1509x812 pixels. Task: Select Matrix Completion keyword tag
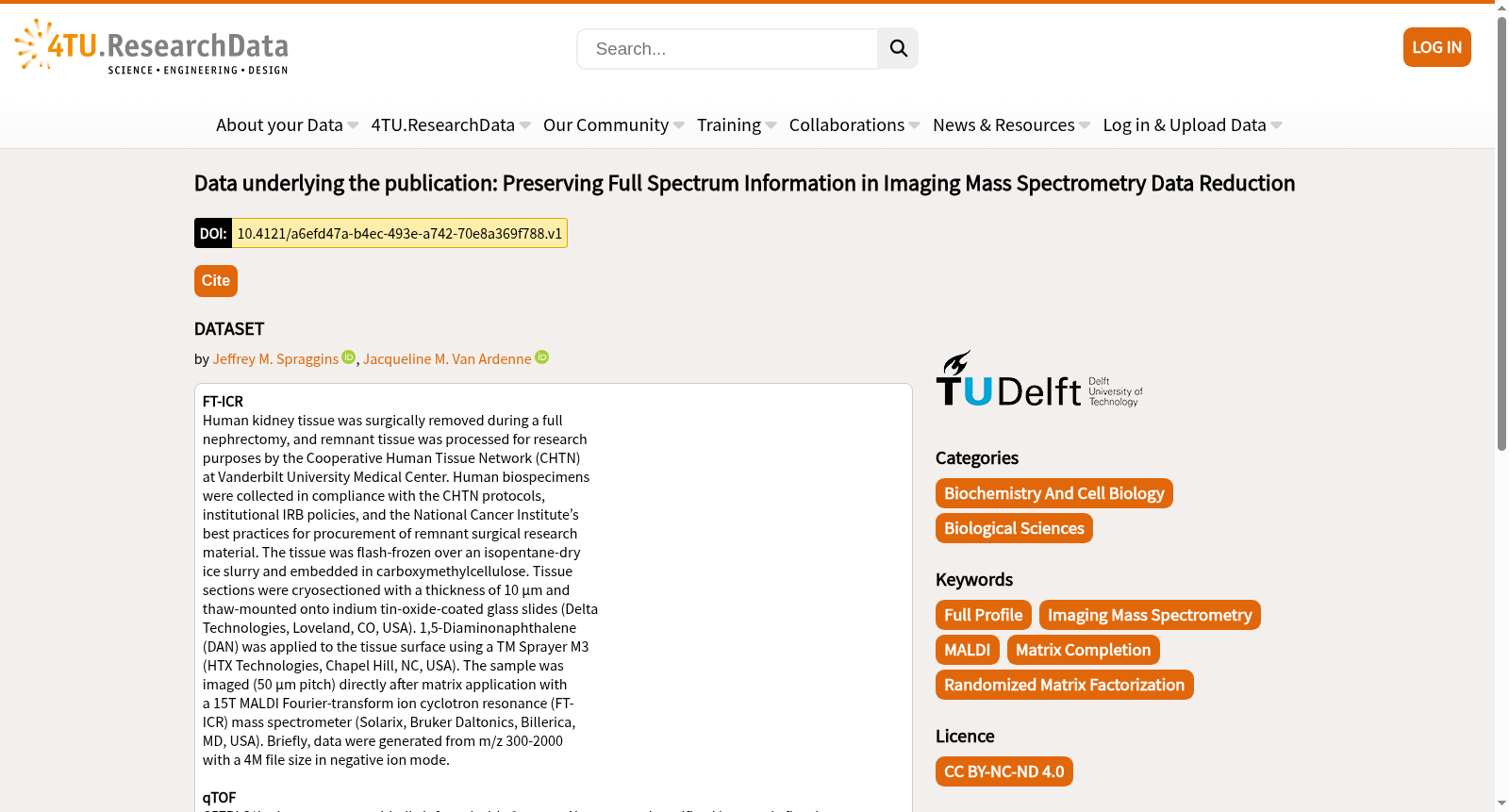click(x=1084, y=650)
